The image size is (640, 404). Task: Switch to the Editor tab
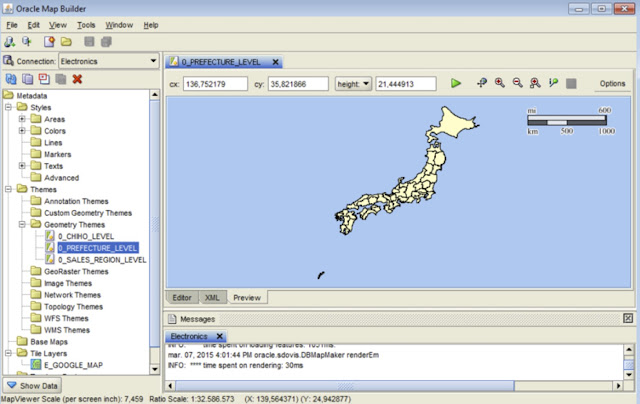[x=182, y=298]
